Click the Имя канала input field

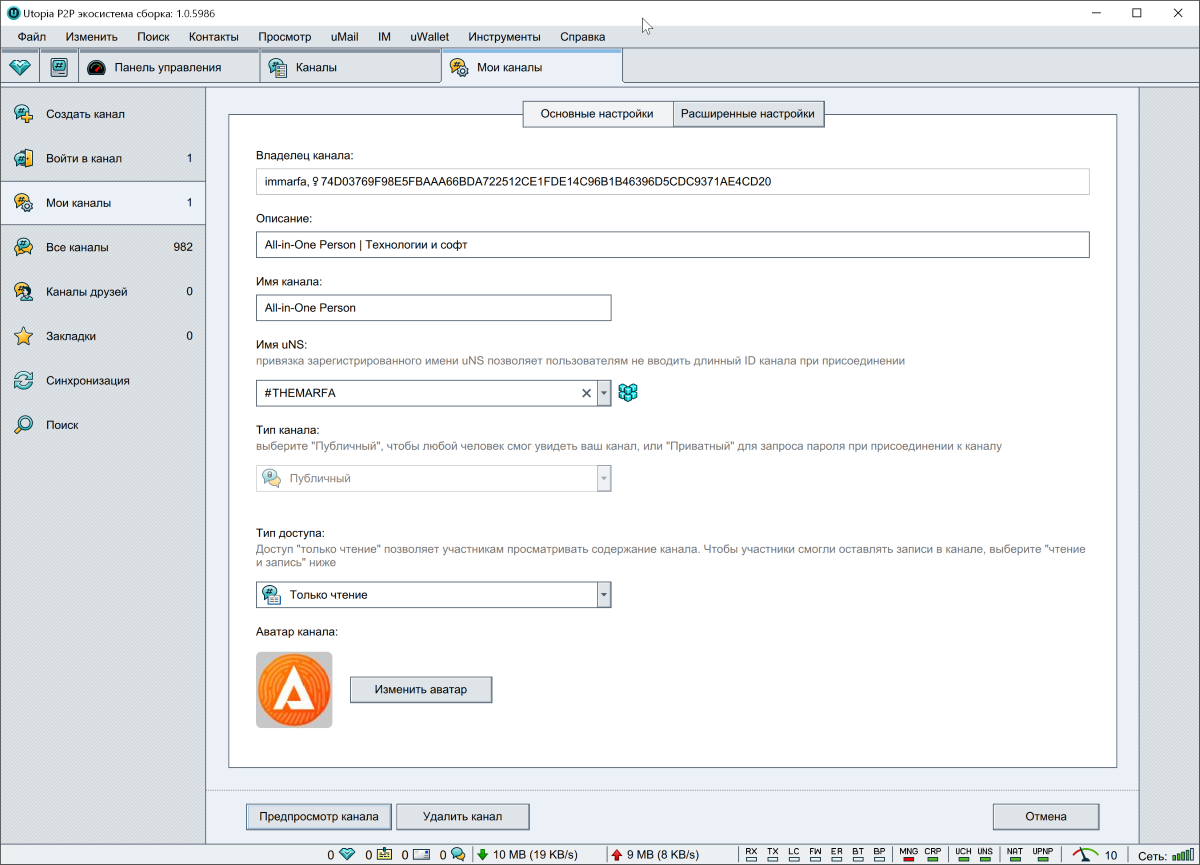click(x=433, y=308)
